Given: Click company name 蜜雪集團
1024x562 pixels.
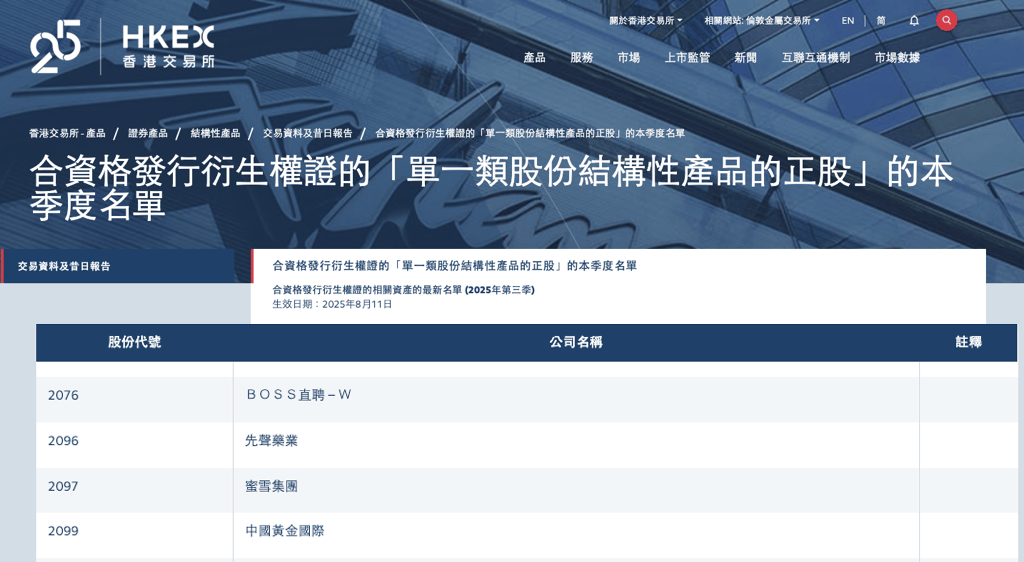Looking at the screenshot, I should tap(272, 486).
